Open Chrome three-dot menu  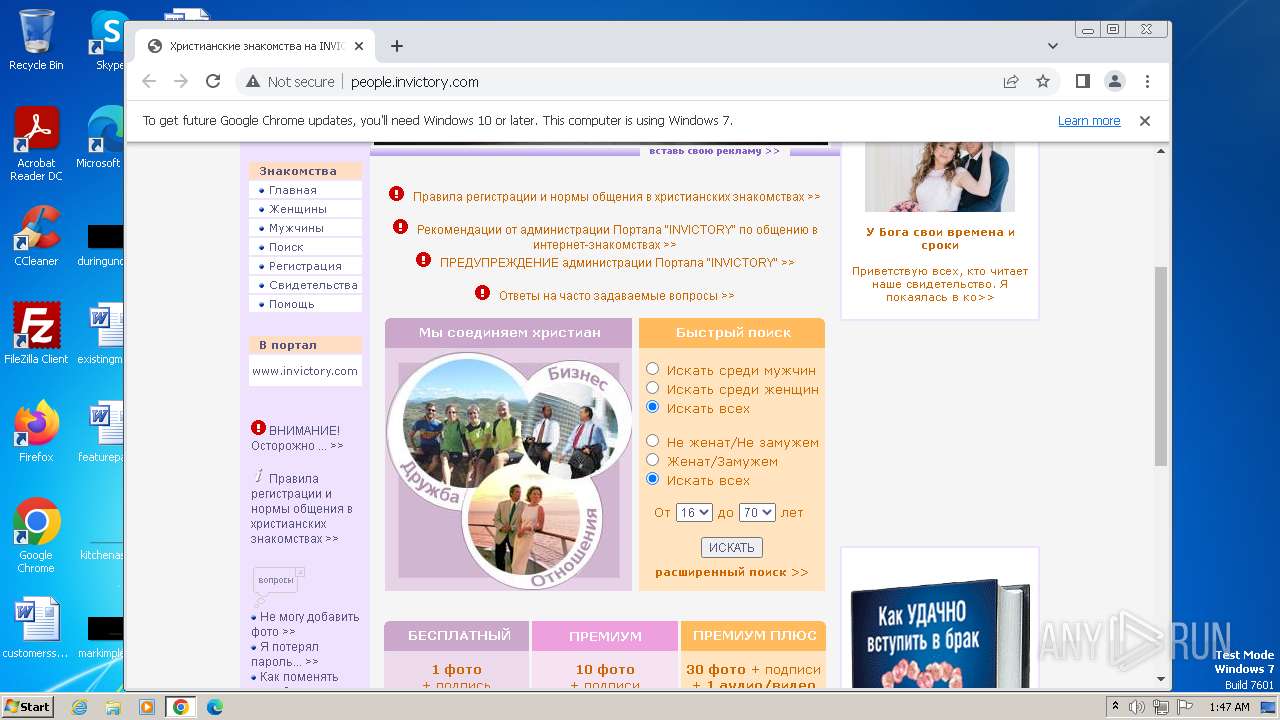click(1148, 82)
